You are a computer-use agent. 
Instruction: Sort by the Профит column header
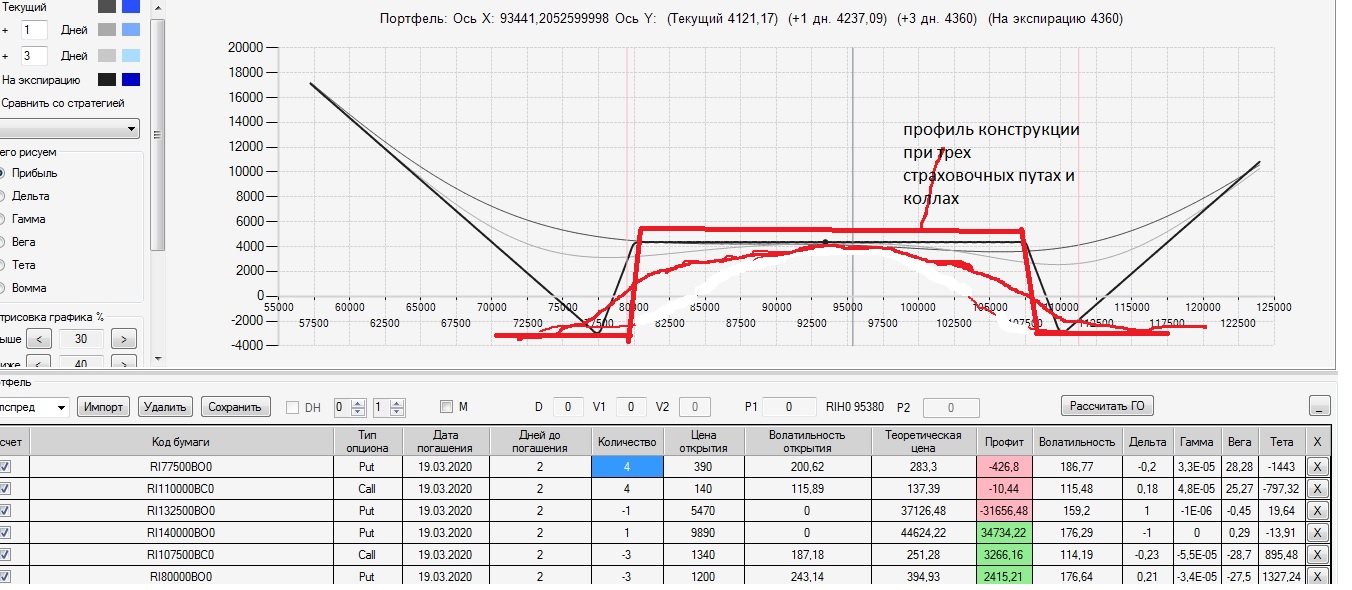(x=1003, y=441)
